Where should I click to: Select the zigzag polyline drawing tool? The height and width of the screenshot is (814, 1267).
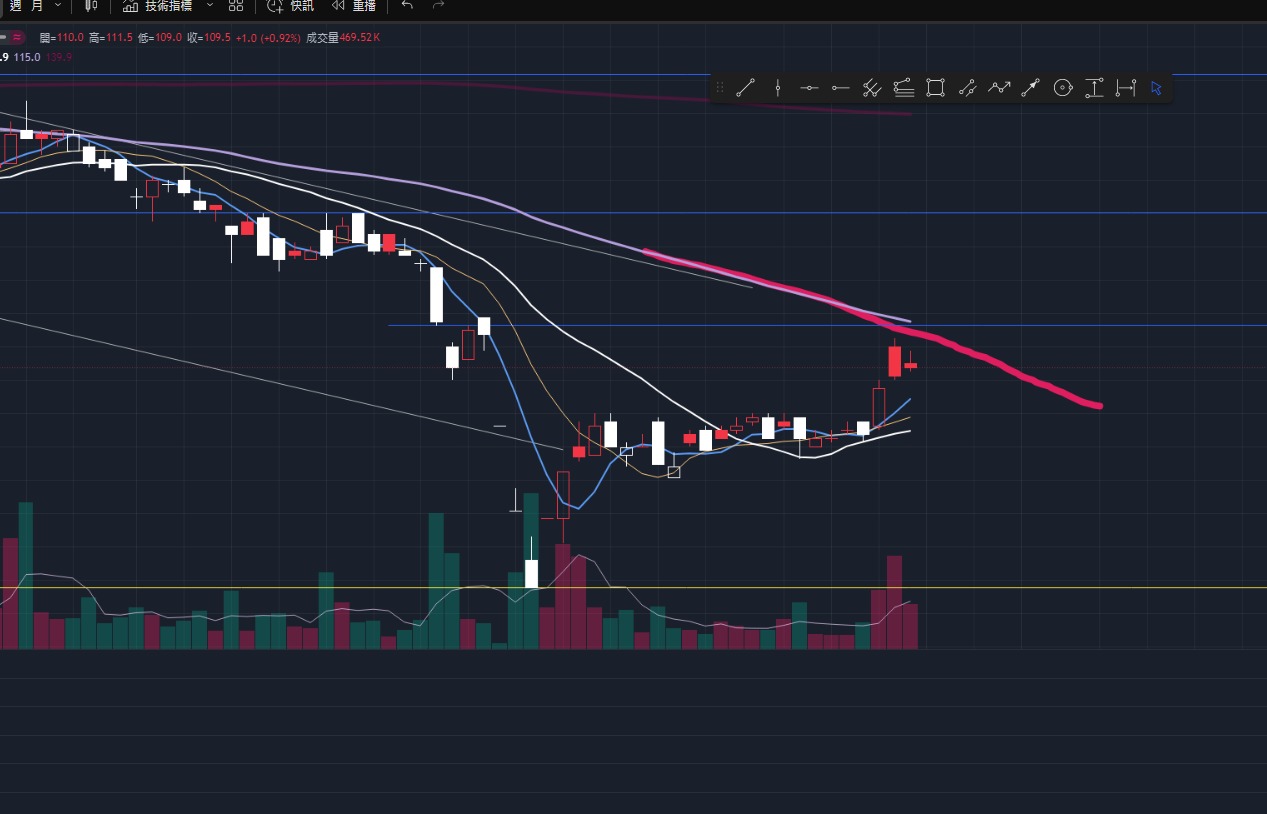pos(999,88)
